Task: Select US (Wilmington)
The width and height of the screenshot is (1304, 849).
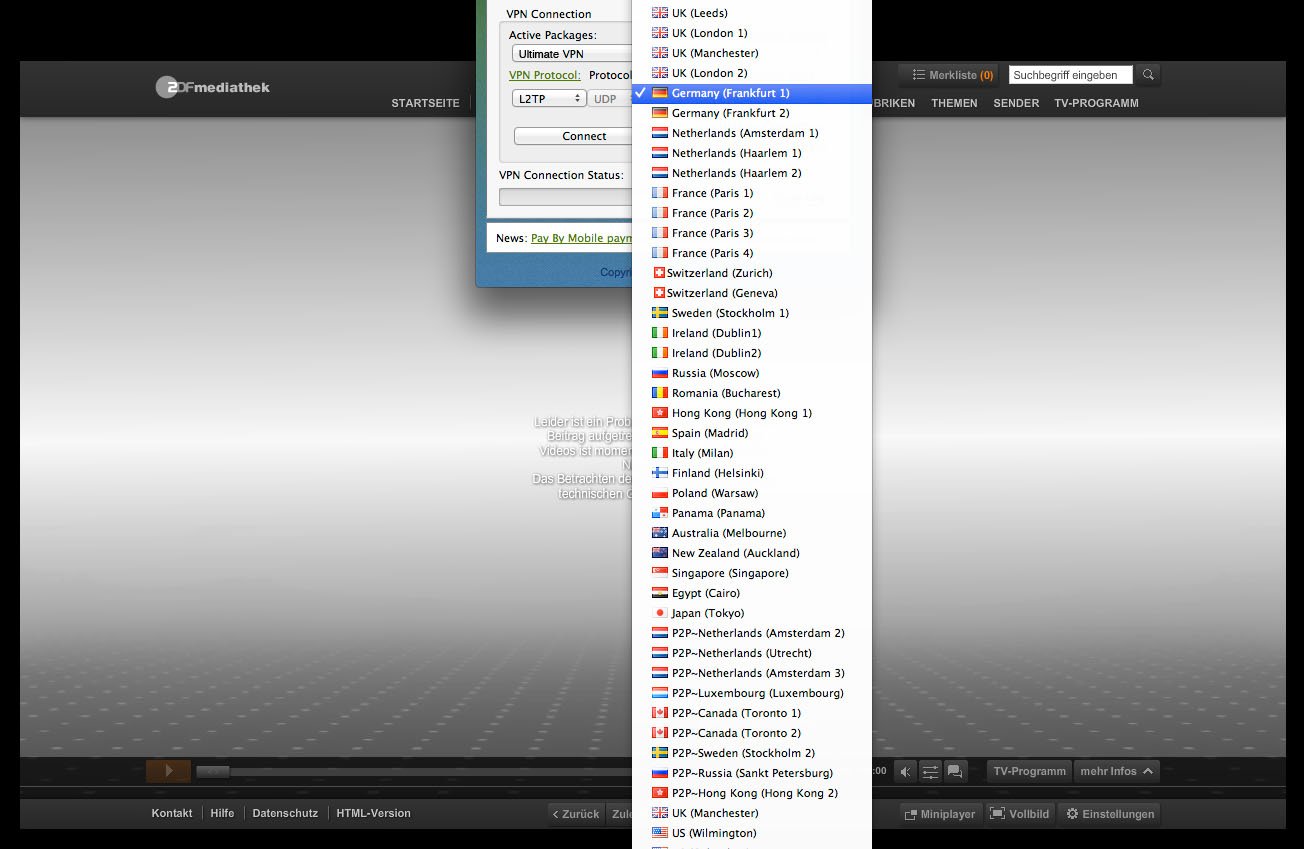Action: (752, 833)
